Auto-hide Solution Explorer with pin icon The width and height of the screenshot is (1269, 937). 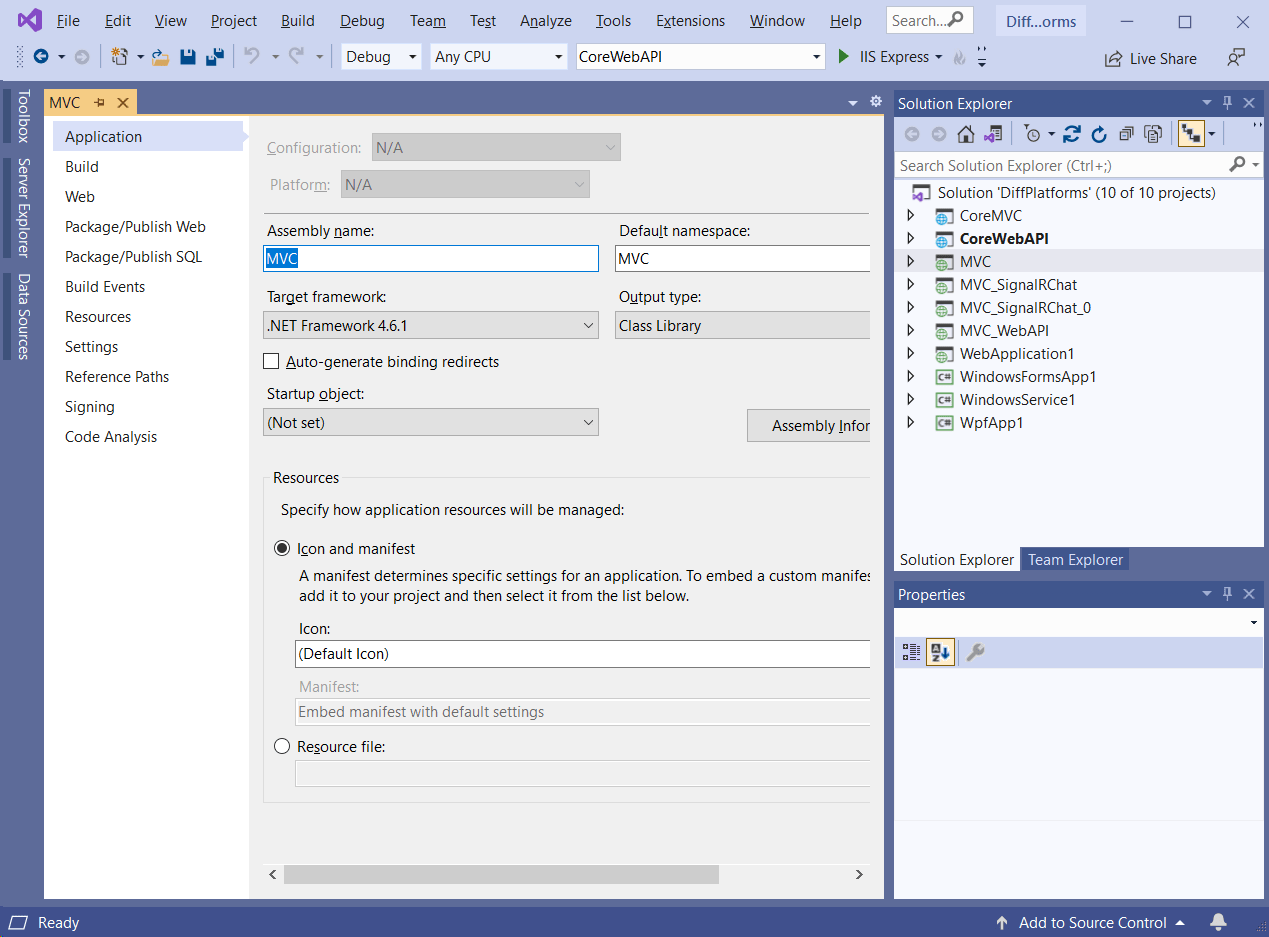(1228, 103)
